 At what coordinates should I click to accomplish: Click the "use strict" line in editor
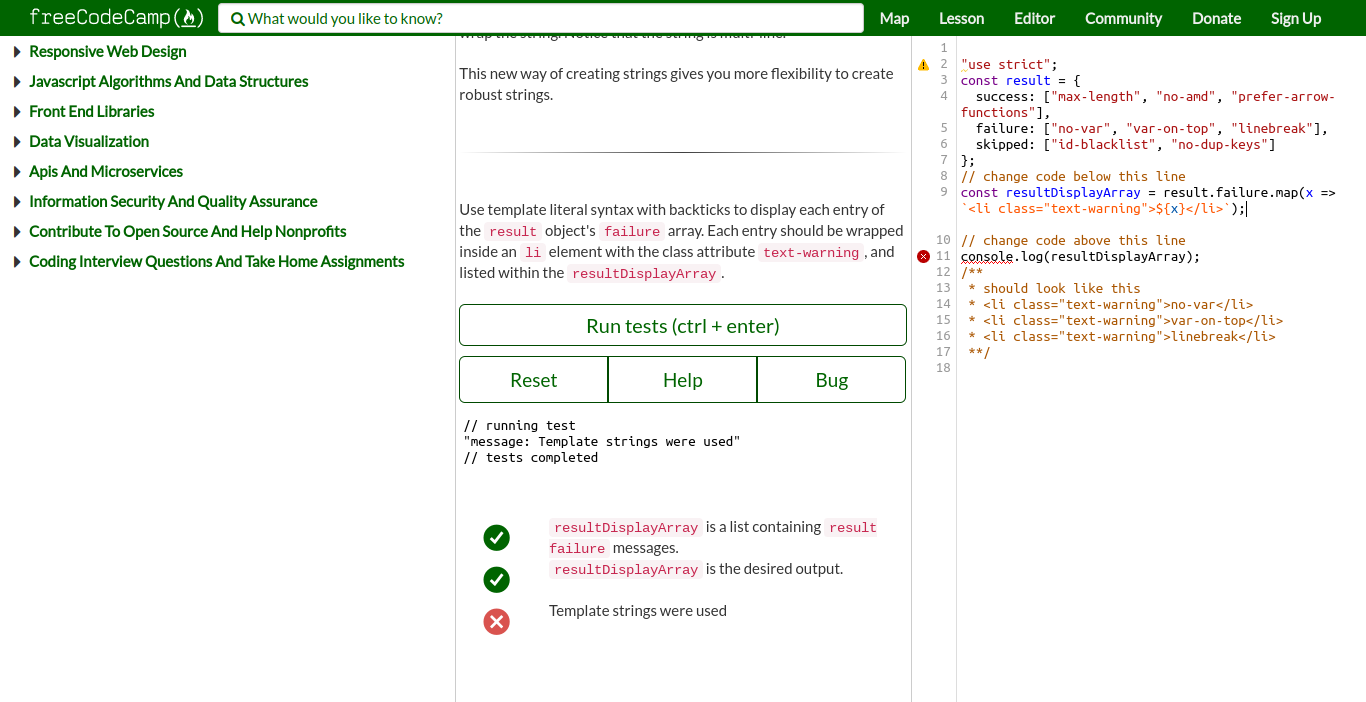1009,65
